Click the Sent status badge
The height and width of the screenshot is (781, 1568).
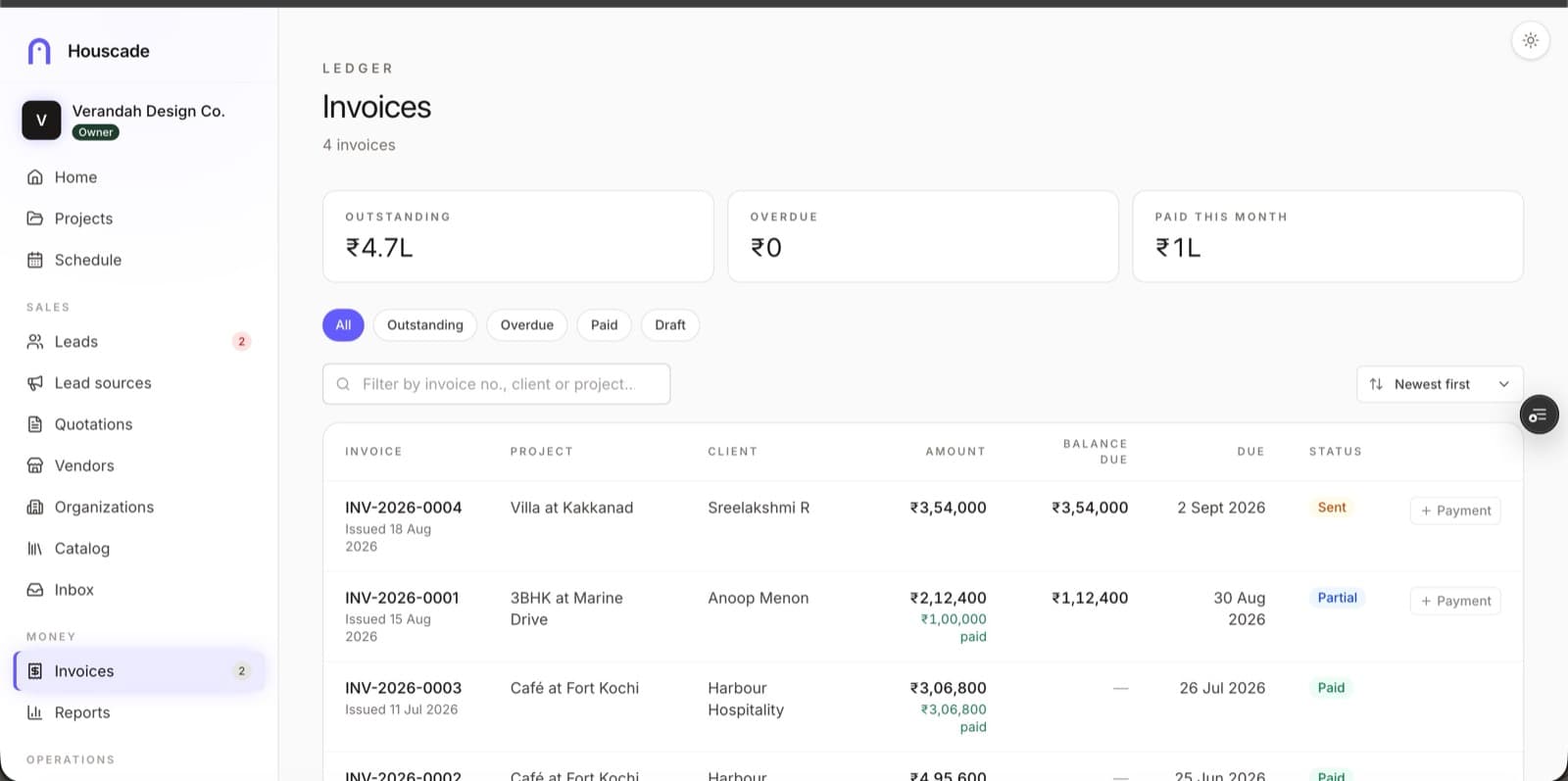[1332, 508]
